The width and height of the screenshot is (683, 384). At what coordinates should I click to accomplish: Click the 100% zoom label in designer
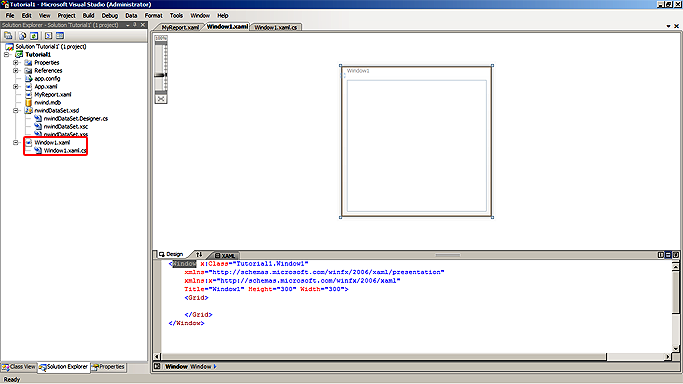coord(161,38)
